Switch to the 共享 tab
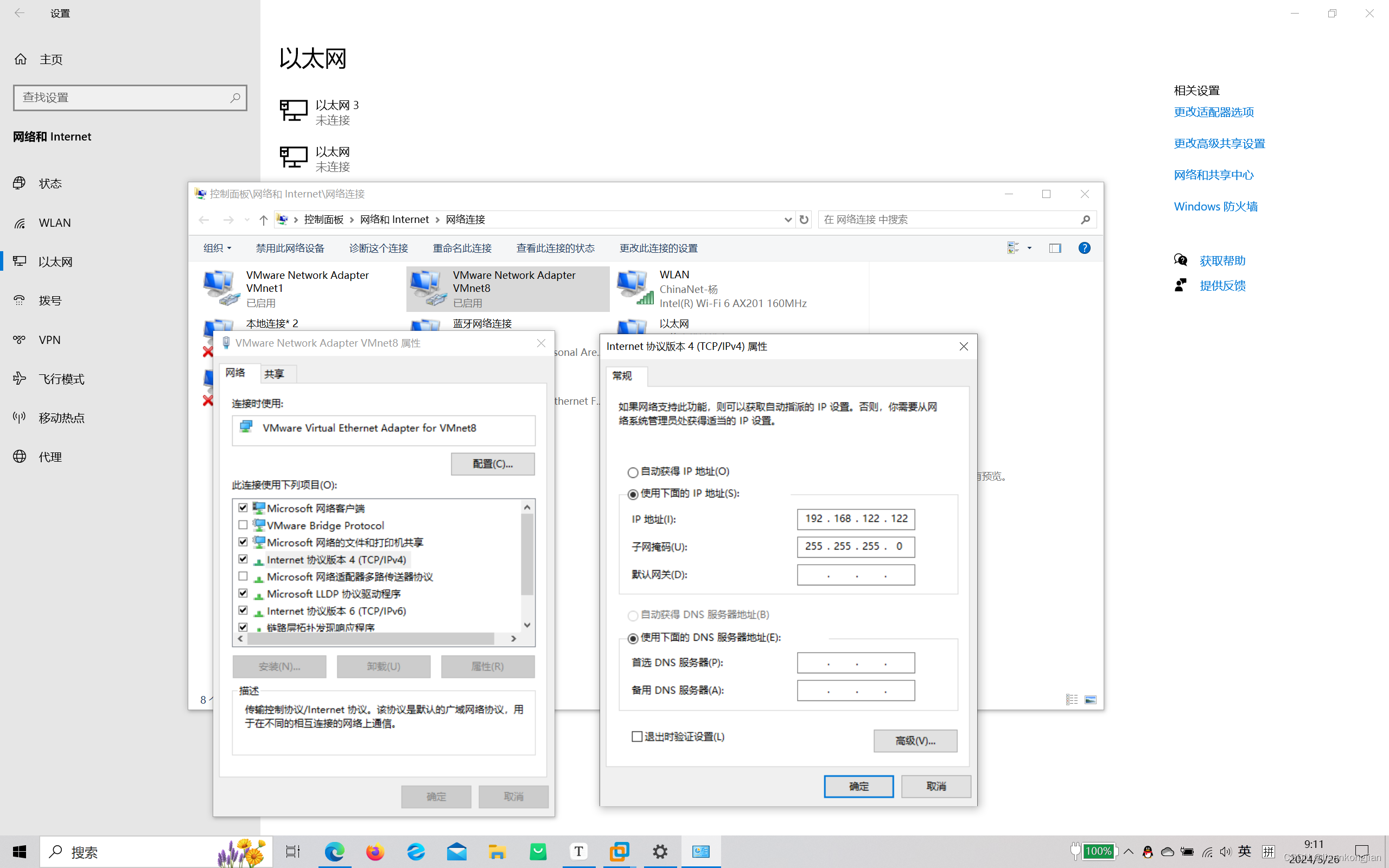1389x868 pixels. [x=275, y=374]
